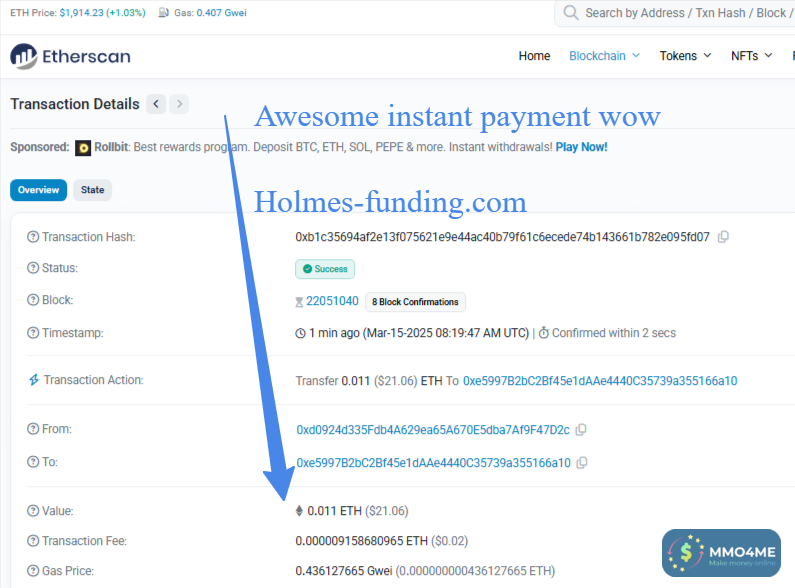The width and height of the screenshot is (795, 588).
Task: Click the gas price 0.407 Gwei
Action: click(x=222, y=13)
